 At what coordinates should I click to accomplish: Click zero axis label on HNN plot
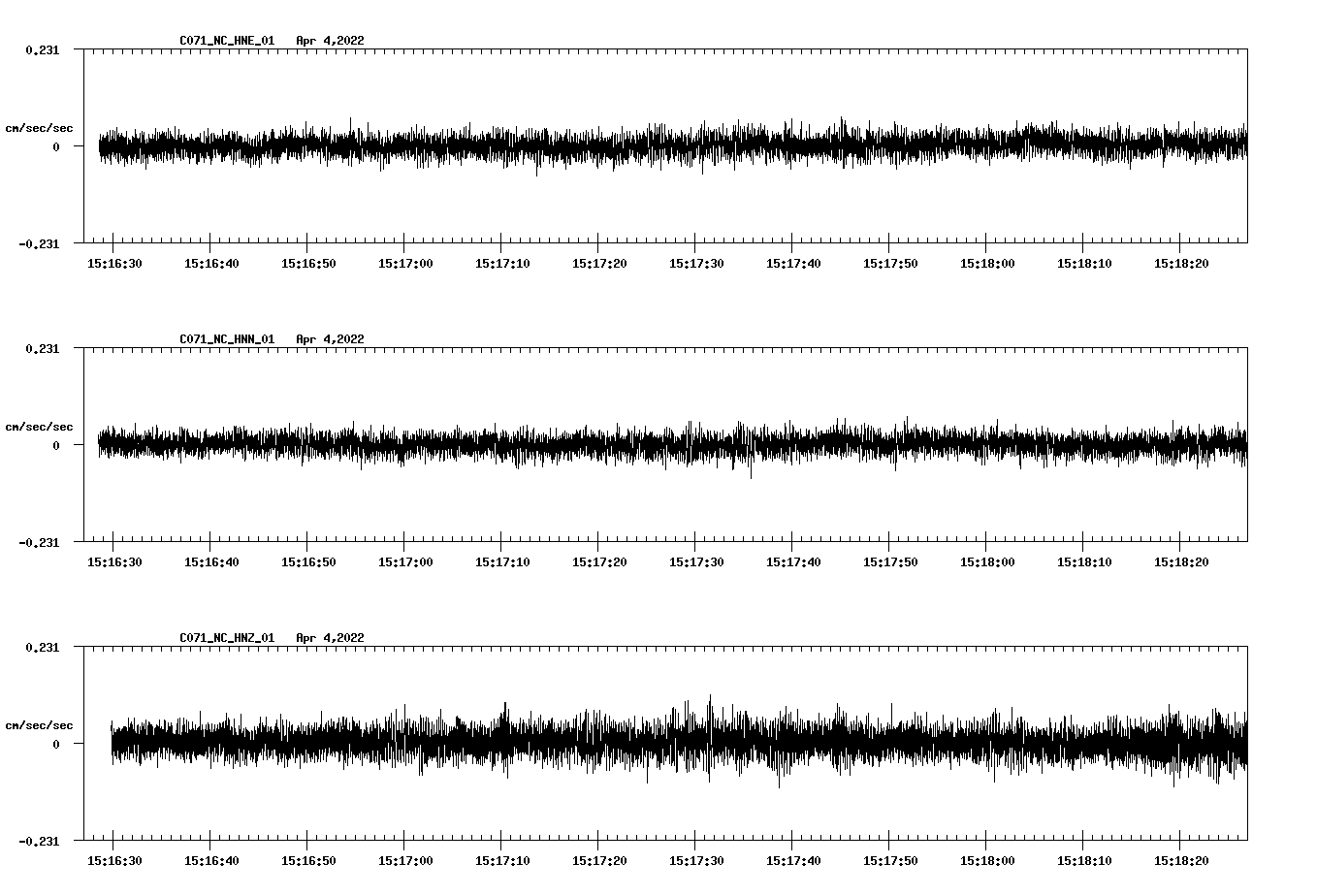(56, 446)
